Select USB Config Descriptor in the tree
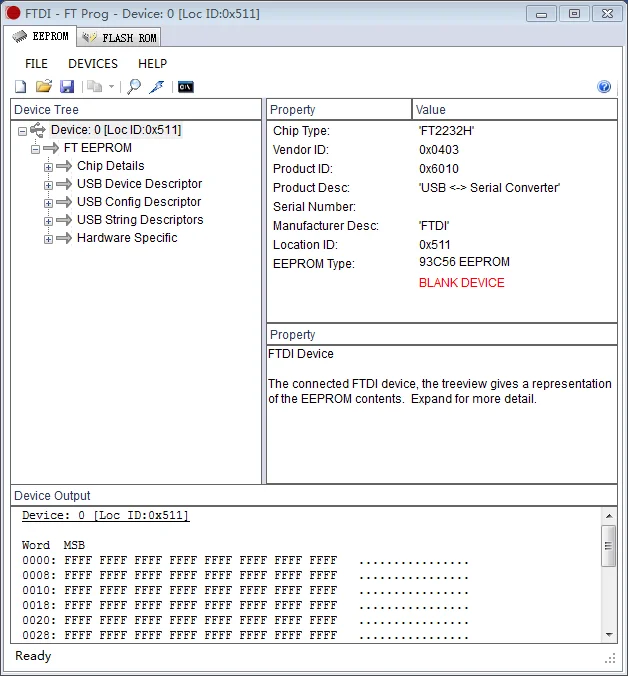The image size is (628, 676). pyautogui.click(x=139, y=202)
